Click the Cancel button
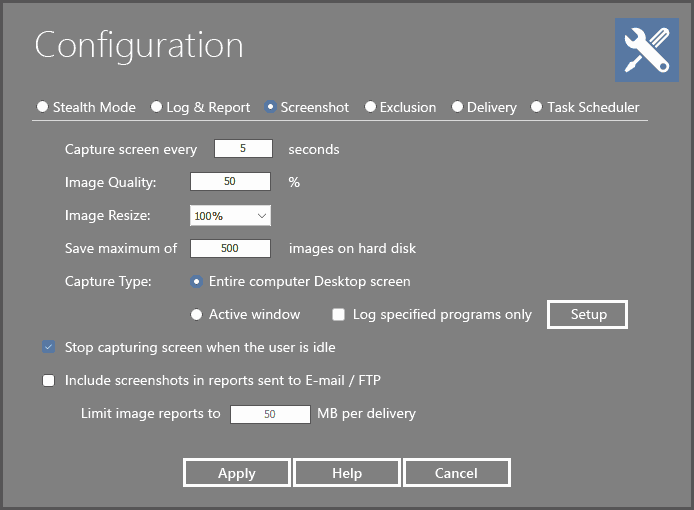 coord(456,473)
